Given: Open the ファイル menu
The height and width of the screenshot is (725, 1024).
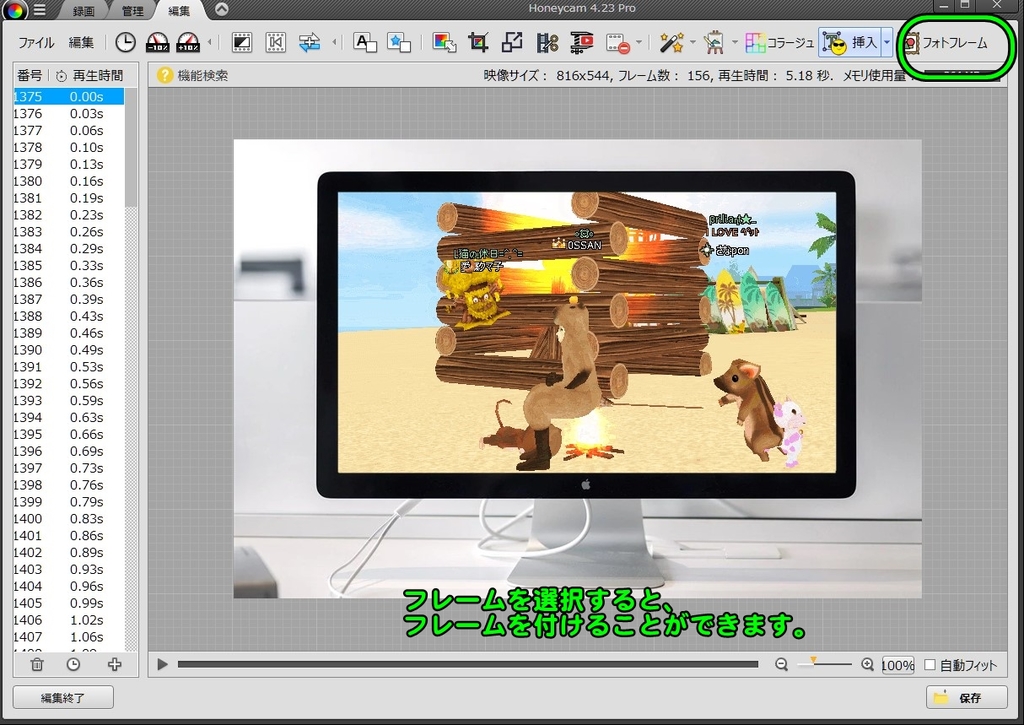Looking at the screenshot, I should 36,42.
